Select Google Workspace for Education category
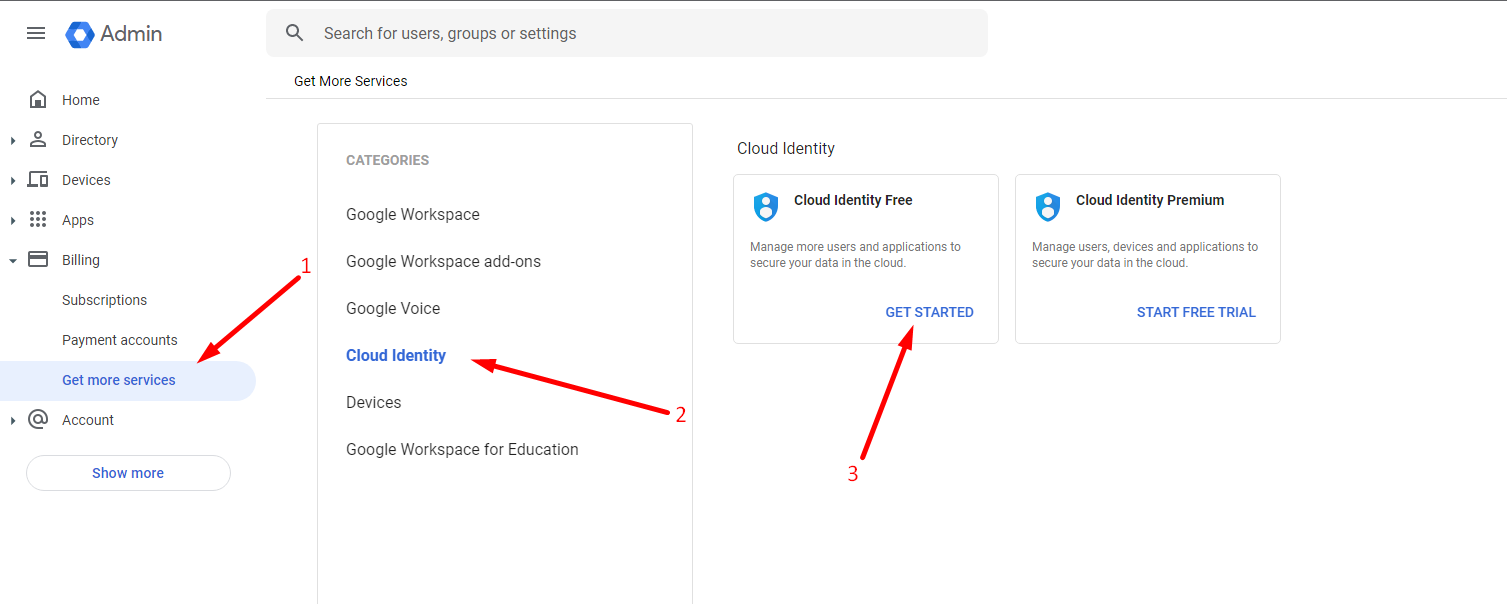This screenshot has width=1507, height=604. (x=462, y=449)
